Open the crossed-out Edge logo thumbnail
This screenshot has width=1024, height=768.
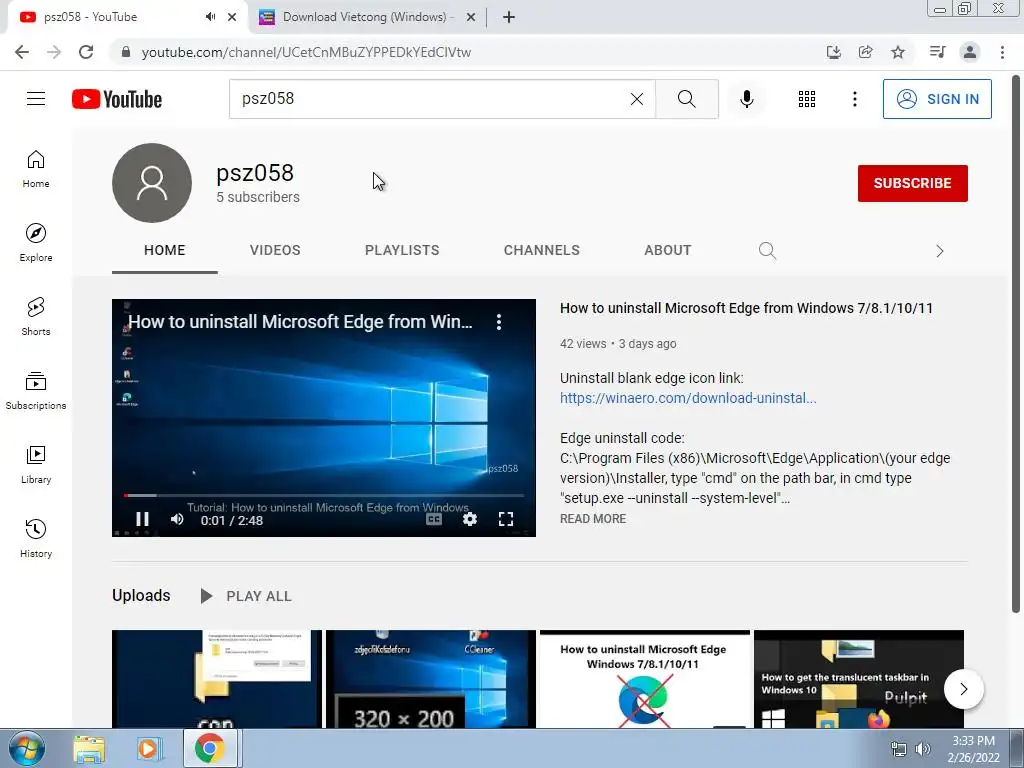pyautogui.click(x=645, y=679)
